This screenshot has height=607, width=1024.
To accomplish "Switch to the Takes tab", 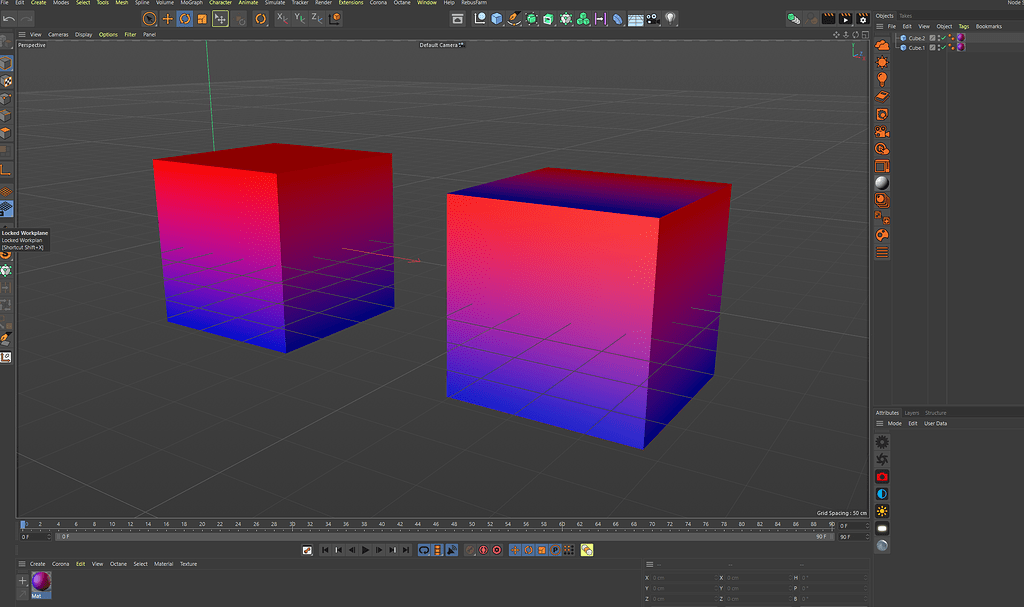I will click(906, 15).
